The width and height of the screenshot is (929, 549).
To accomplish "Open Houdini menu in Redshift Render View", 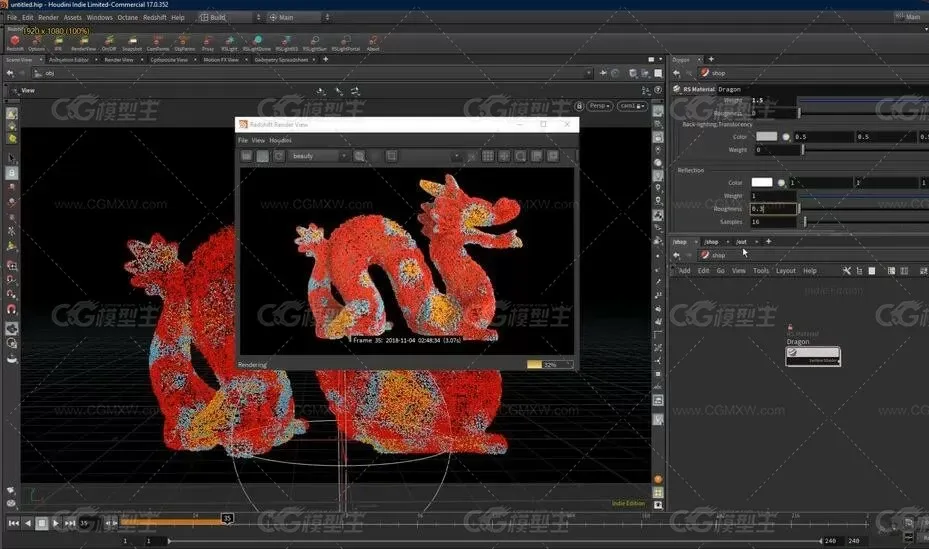I will pos(280,140).
